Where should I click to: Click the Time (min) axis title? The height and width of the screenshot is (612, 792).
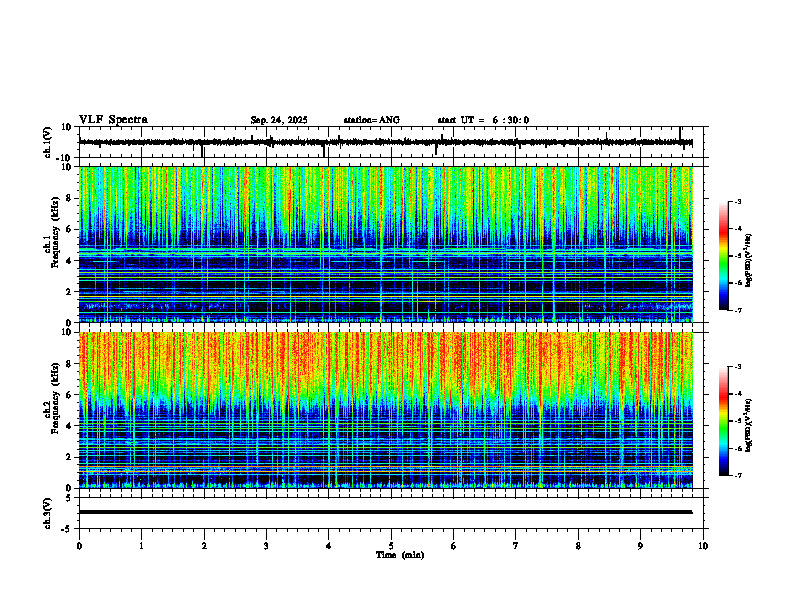point(400,555)
